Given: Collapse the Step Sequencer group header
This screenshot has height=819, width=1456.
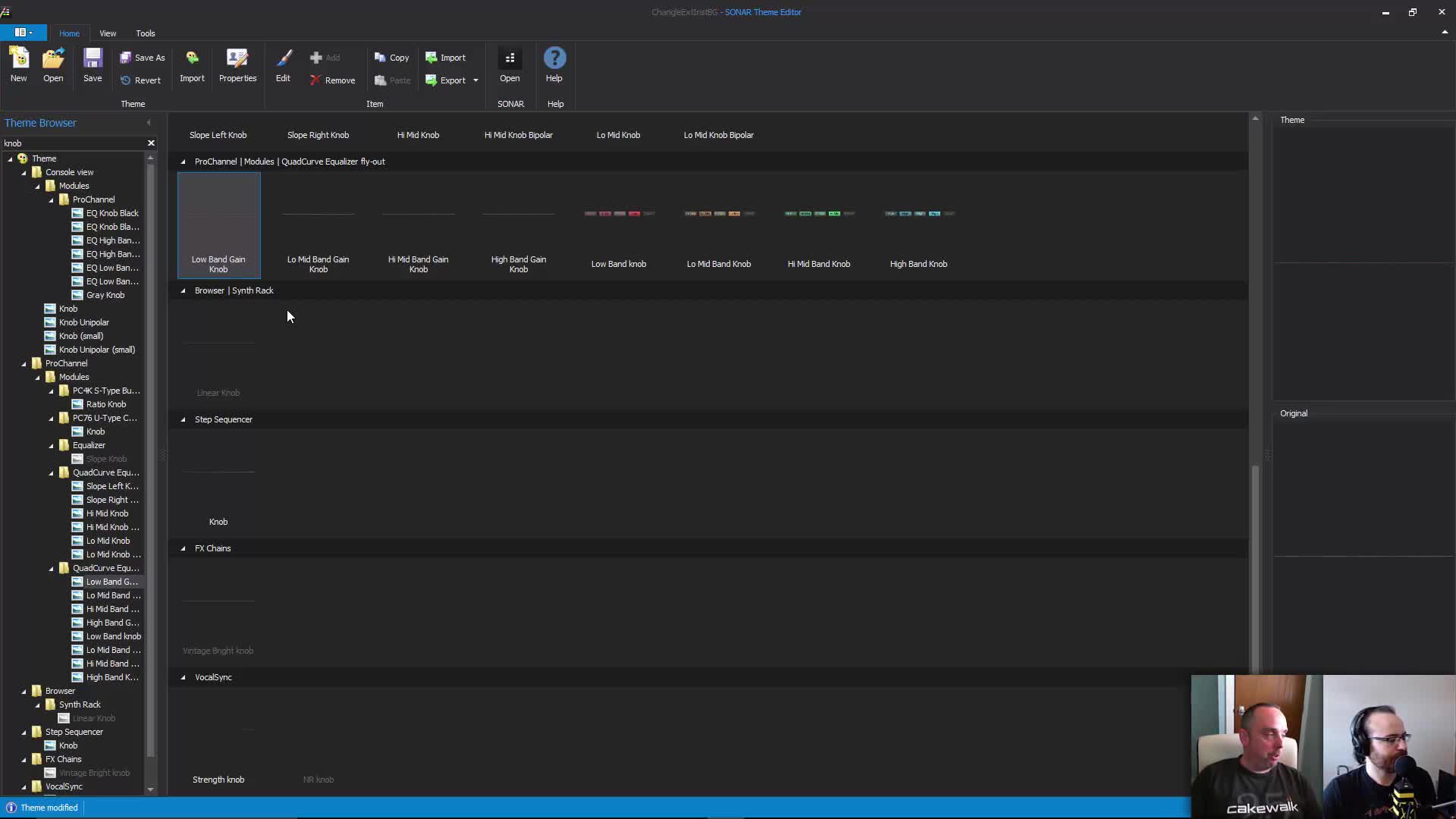Looking at the screenshot, I should 183,420.
